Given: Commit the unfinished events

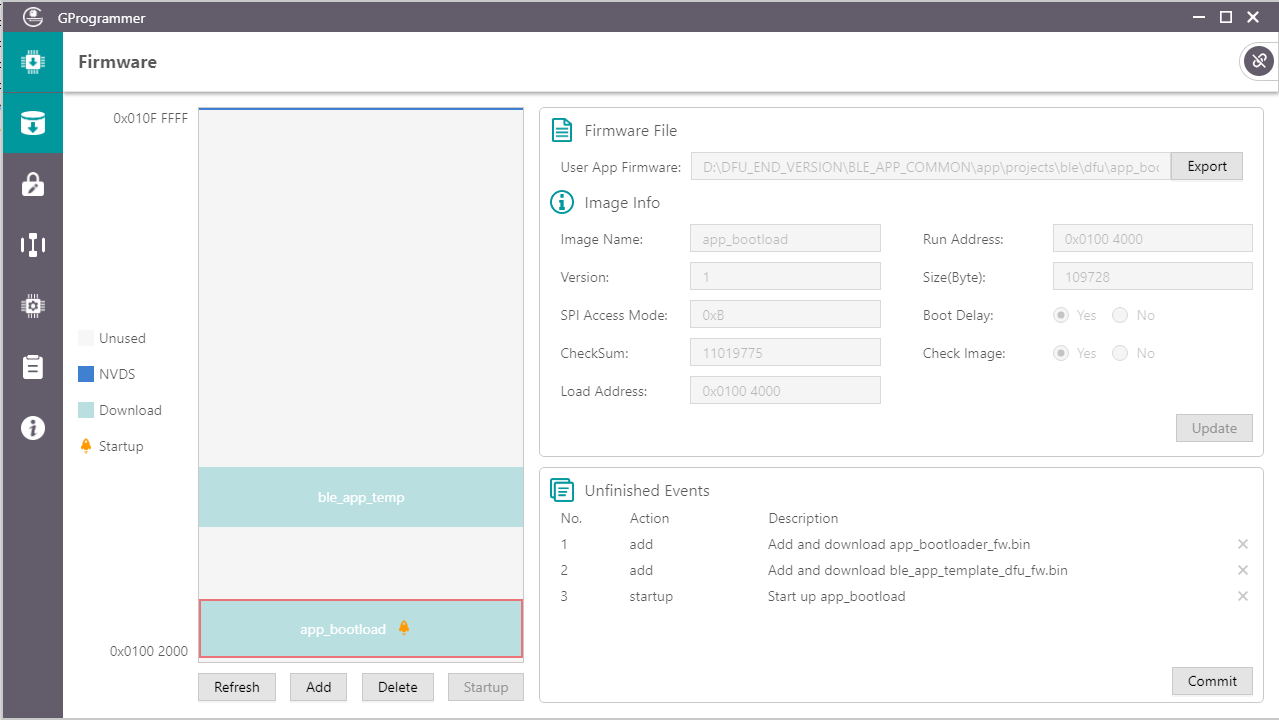Looking at the screenshot, I should pos(1212,681).
